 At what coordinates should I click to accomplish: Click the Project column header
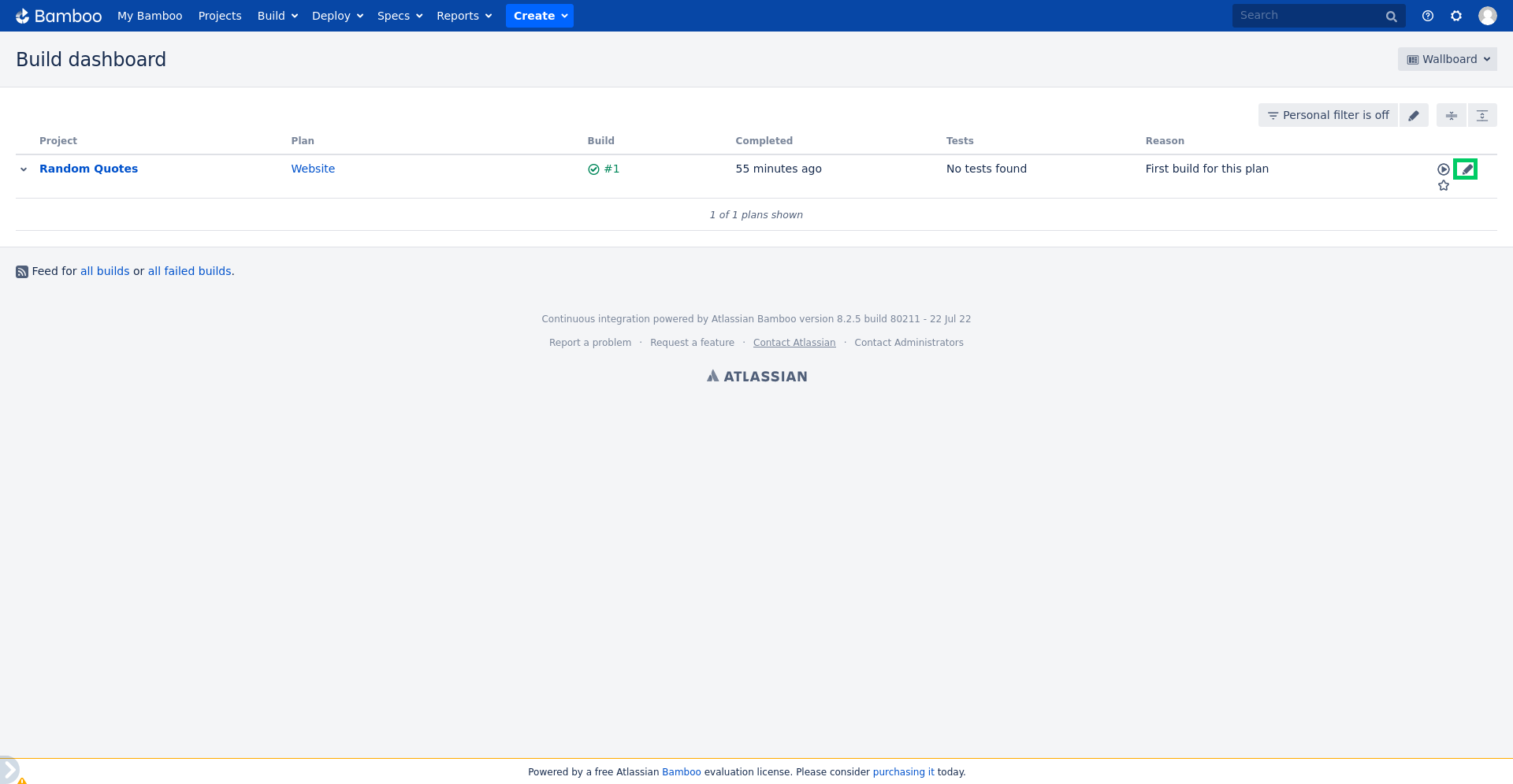coord(58,141)
